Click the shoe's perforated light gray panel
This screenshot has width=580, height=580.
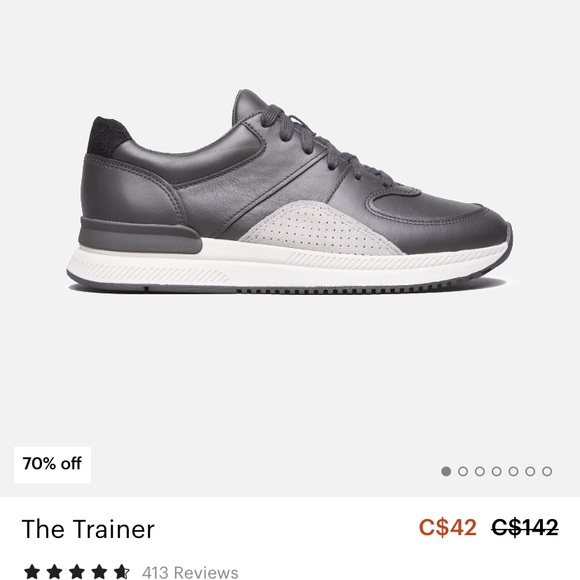320,227
